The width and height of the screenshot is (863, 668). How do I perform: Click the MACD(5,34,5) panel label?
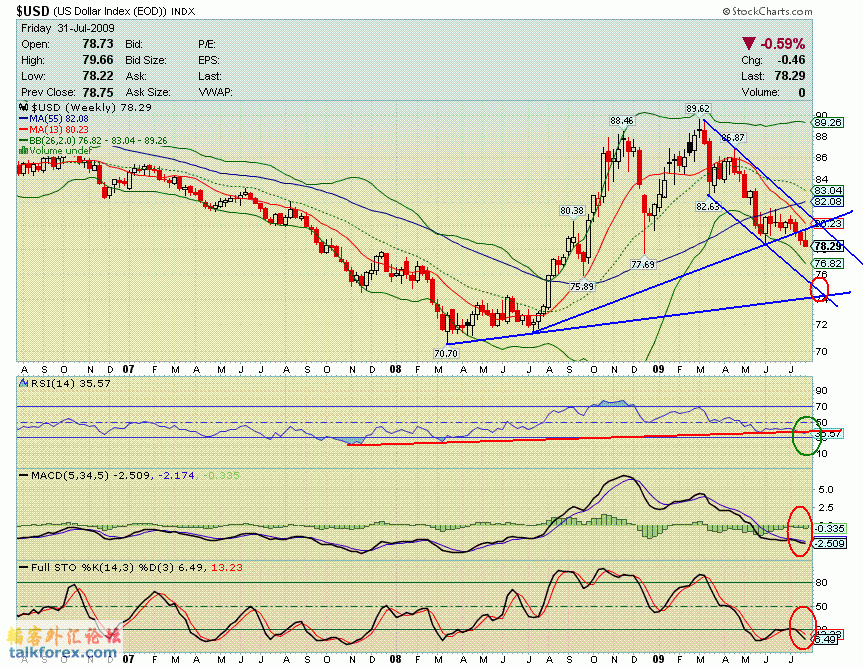(70, 475)
